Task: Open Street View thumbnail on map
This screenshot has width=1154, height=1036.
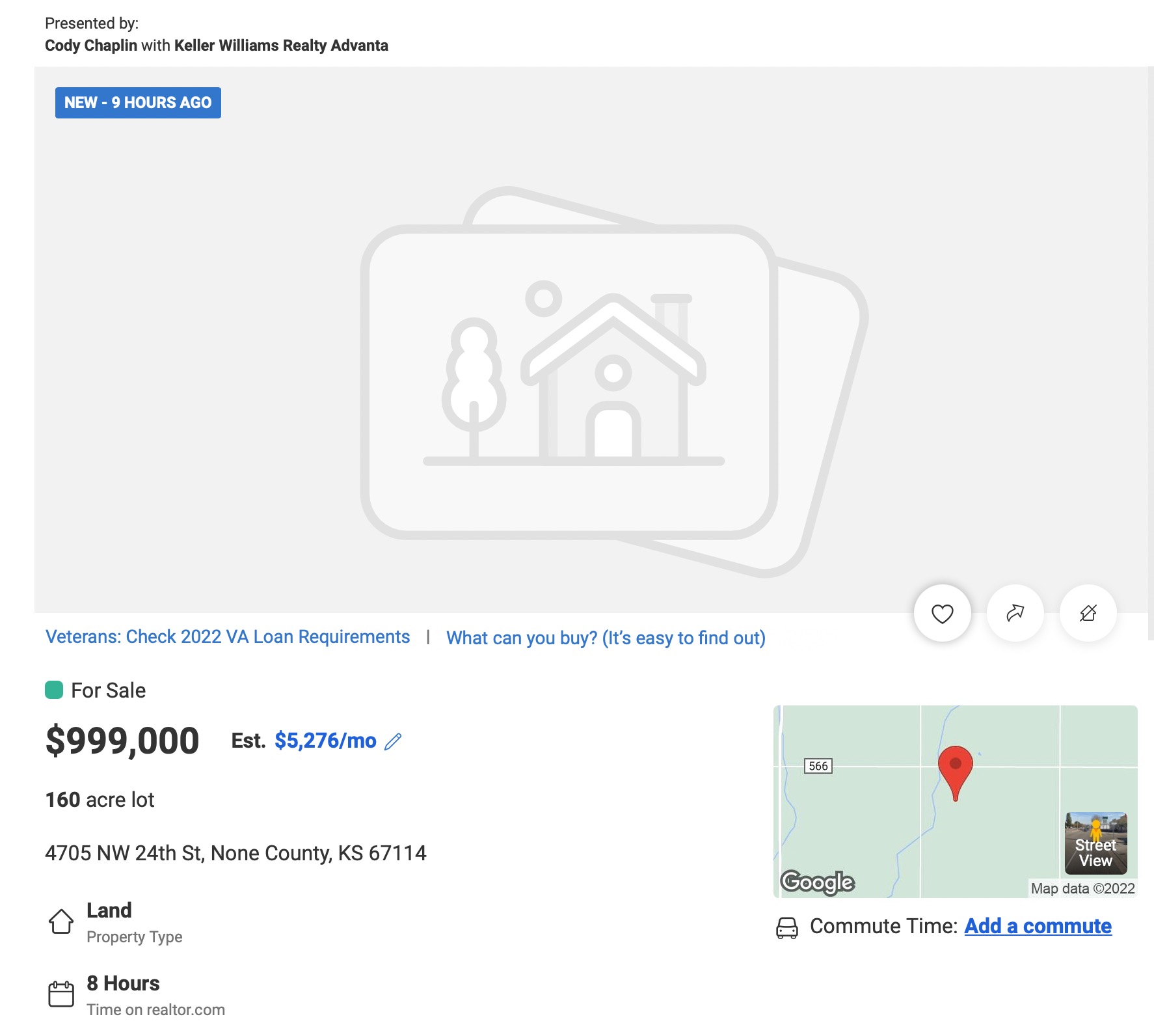Action: click(x=1095, y=843)
